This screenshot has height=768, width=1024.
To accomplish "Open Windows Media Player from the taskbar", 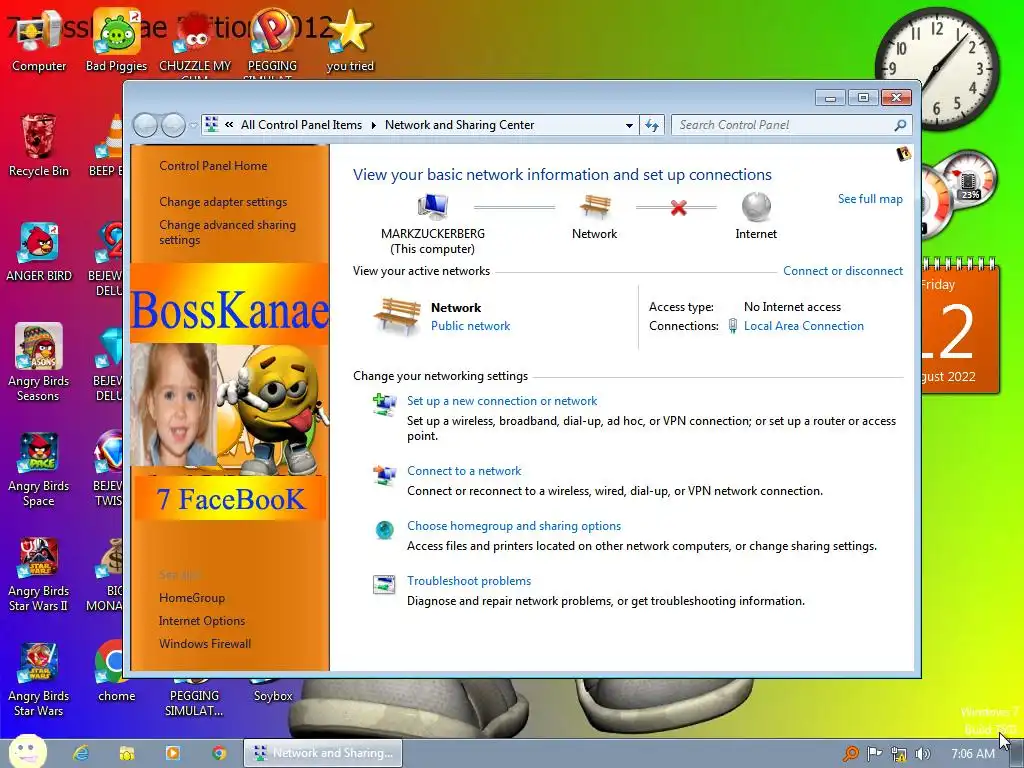I will click(172, 753).
